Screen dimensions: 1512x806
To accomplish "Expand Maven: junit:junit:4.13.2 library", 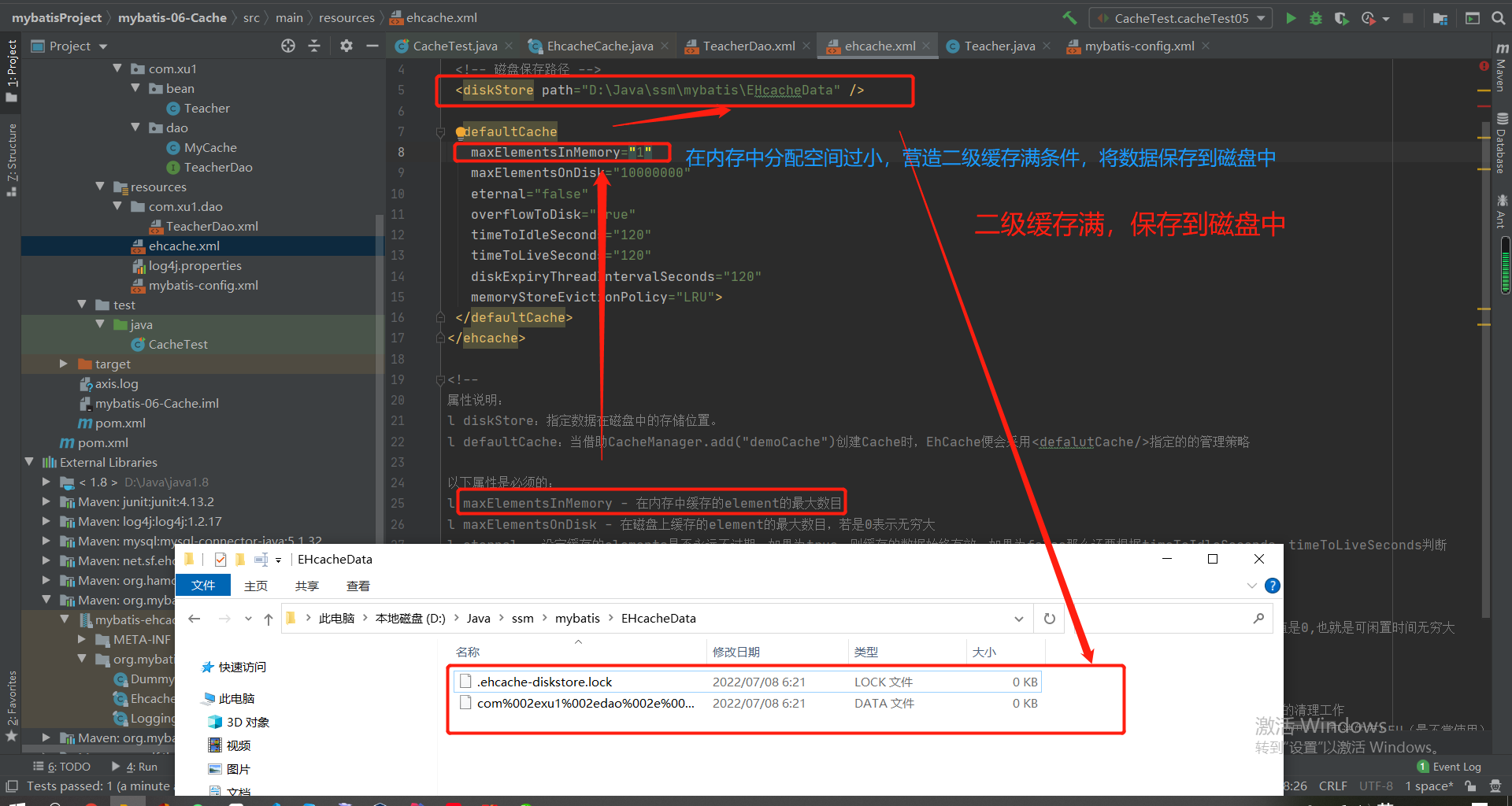I will (x=46, y=501).
